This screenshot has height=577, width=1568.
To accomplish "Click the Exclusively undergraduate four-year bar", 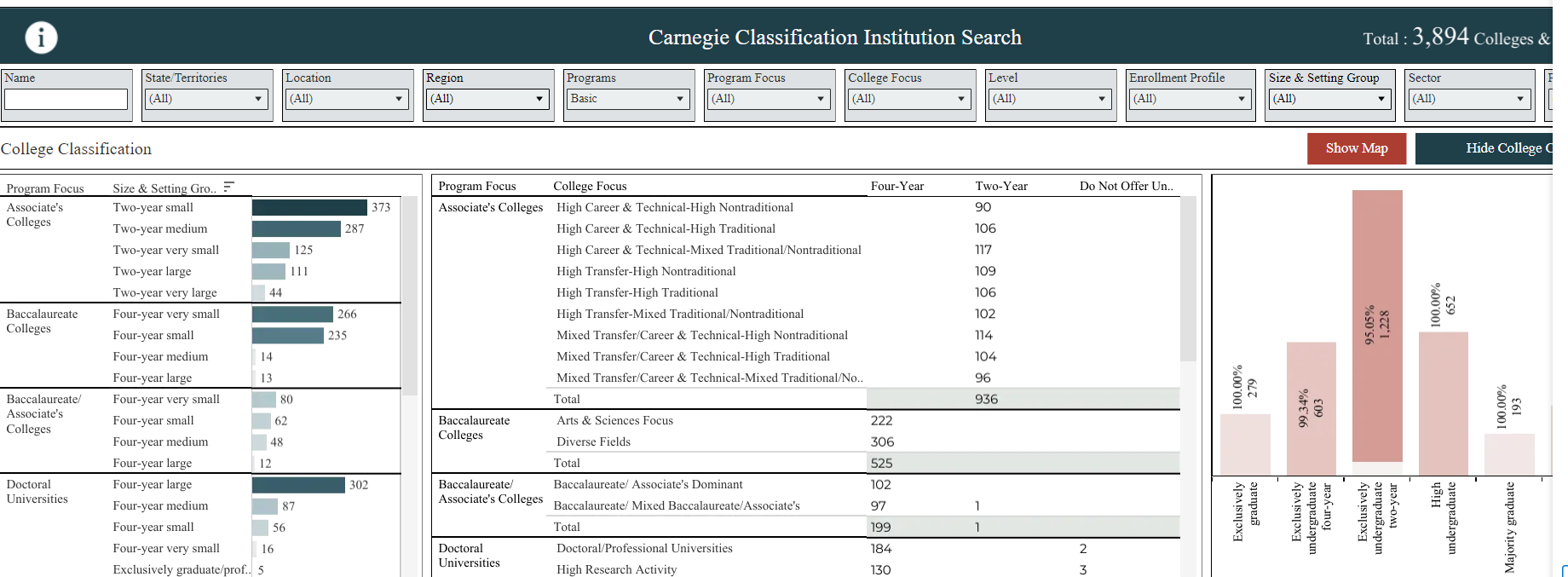I will 1311,408.
